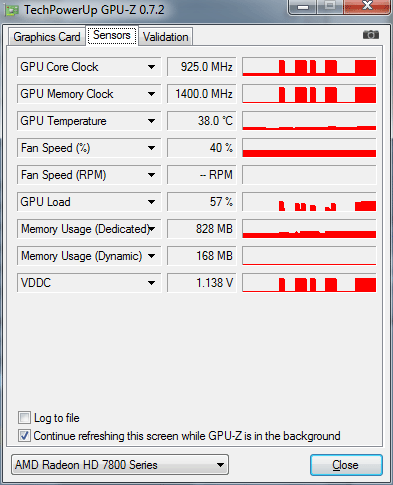Click the 925.0 MHz core clock value field
The width and height of the screenshot is (393, 485).
click(x=202, y=67)
